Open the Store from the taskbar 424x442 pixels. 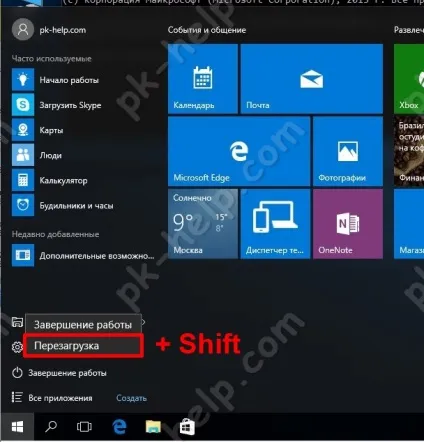pos(187,427)
